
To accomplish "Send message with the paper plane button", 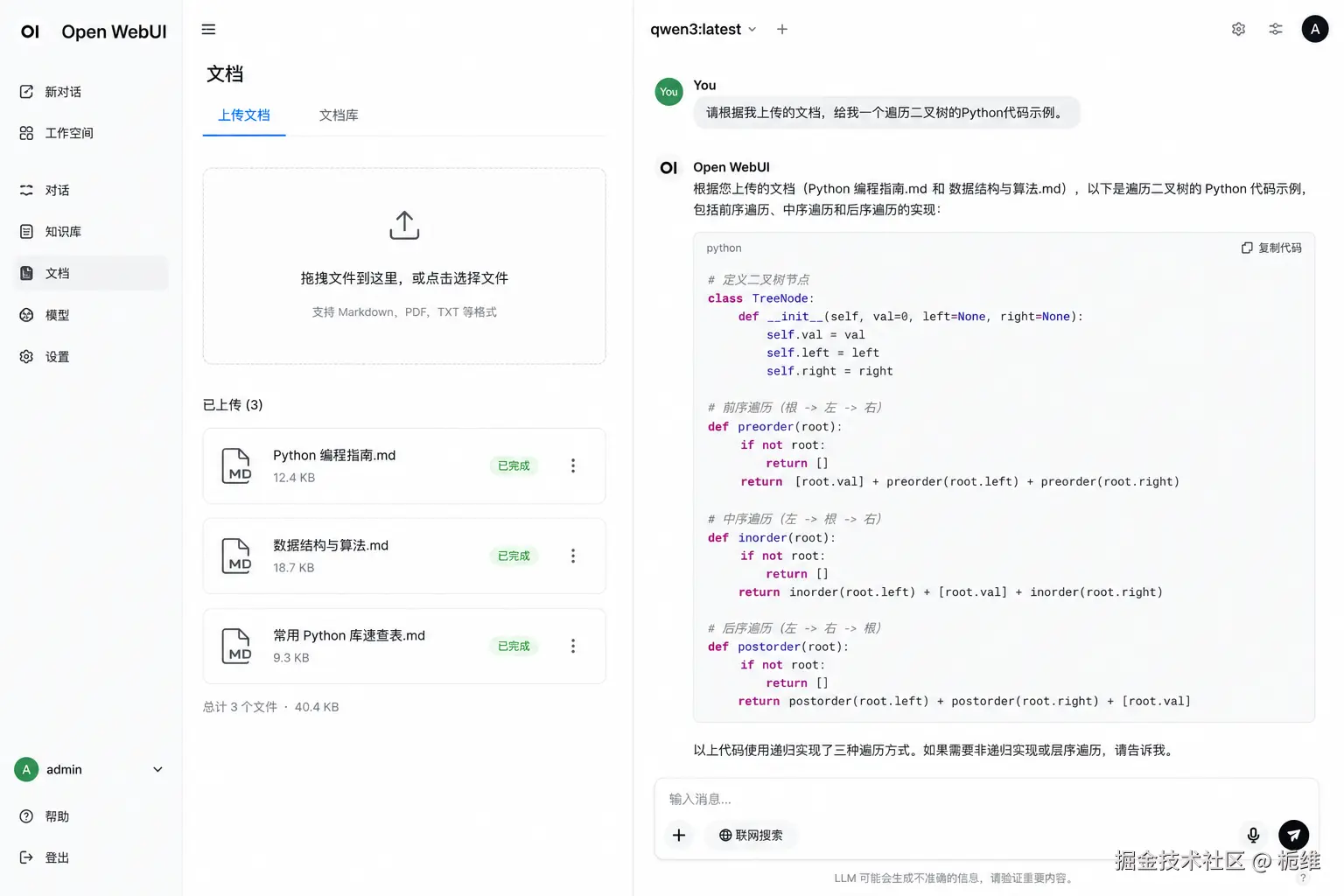I will pyautogui.click(x=1294, y=836).
